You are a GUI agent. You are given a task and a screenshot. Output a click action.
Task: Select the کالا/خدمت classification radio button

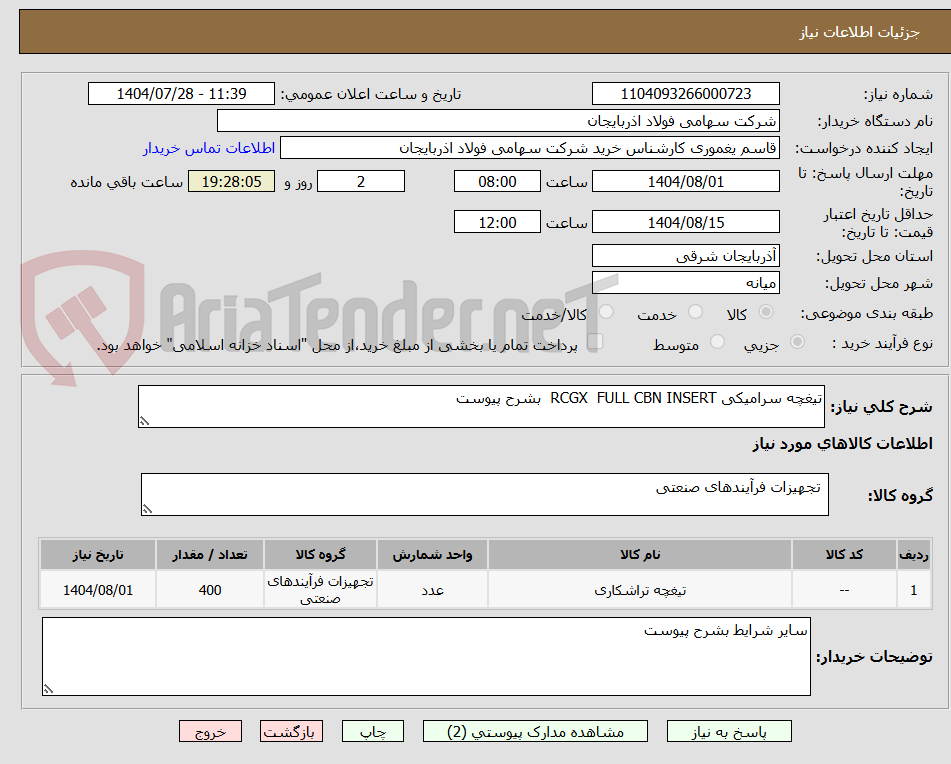(605, 309)
